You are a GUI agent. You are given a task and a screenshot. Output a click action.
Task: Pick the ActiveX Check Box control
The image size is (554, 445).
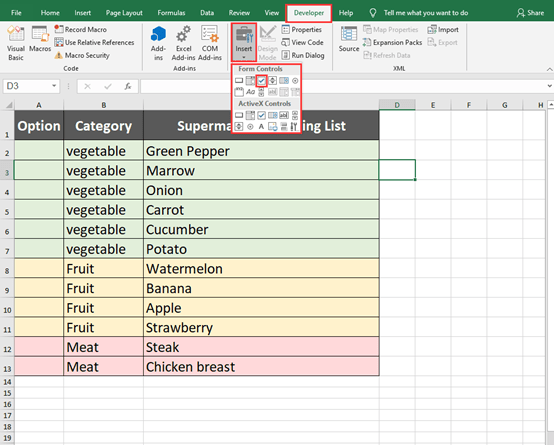pyautogui.click(x=261, y=115)
